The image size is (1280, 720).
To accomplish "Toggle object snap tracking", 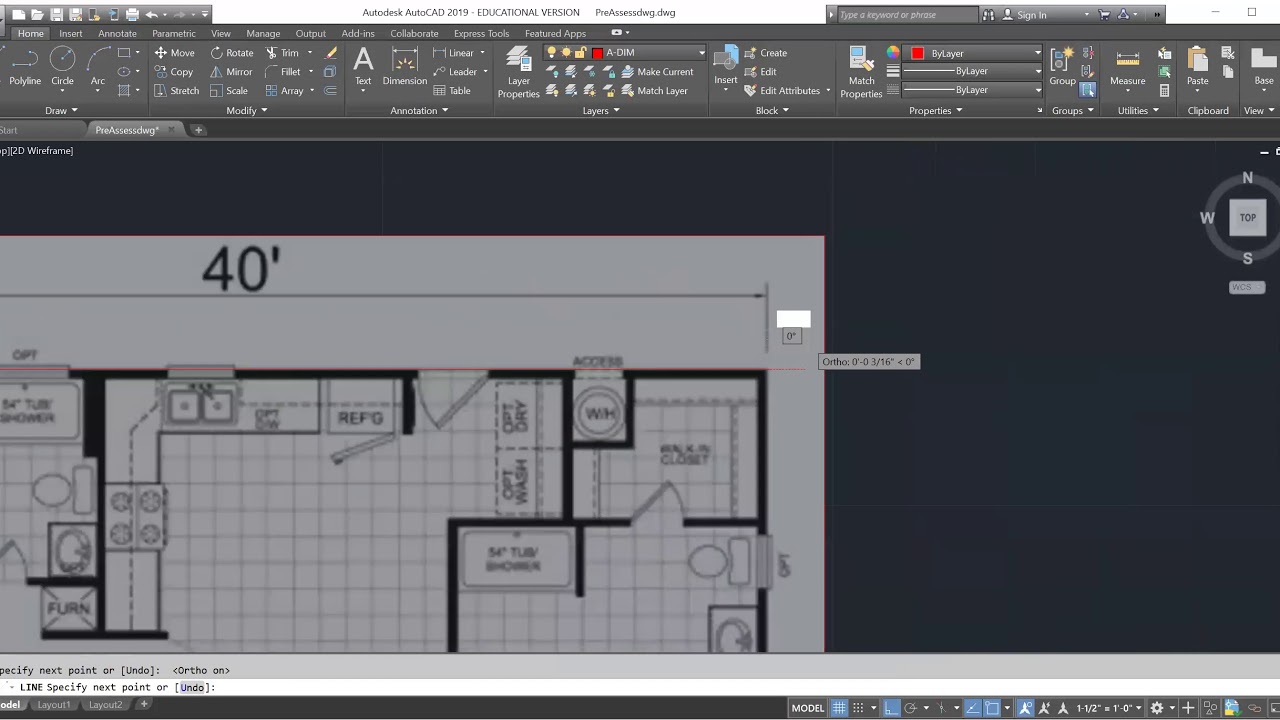I will 972,708.
